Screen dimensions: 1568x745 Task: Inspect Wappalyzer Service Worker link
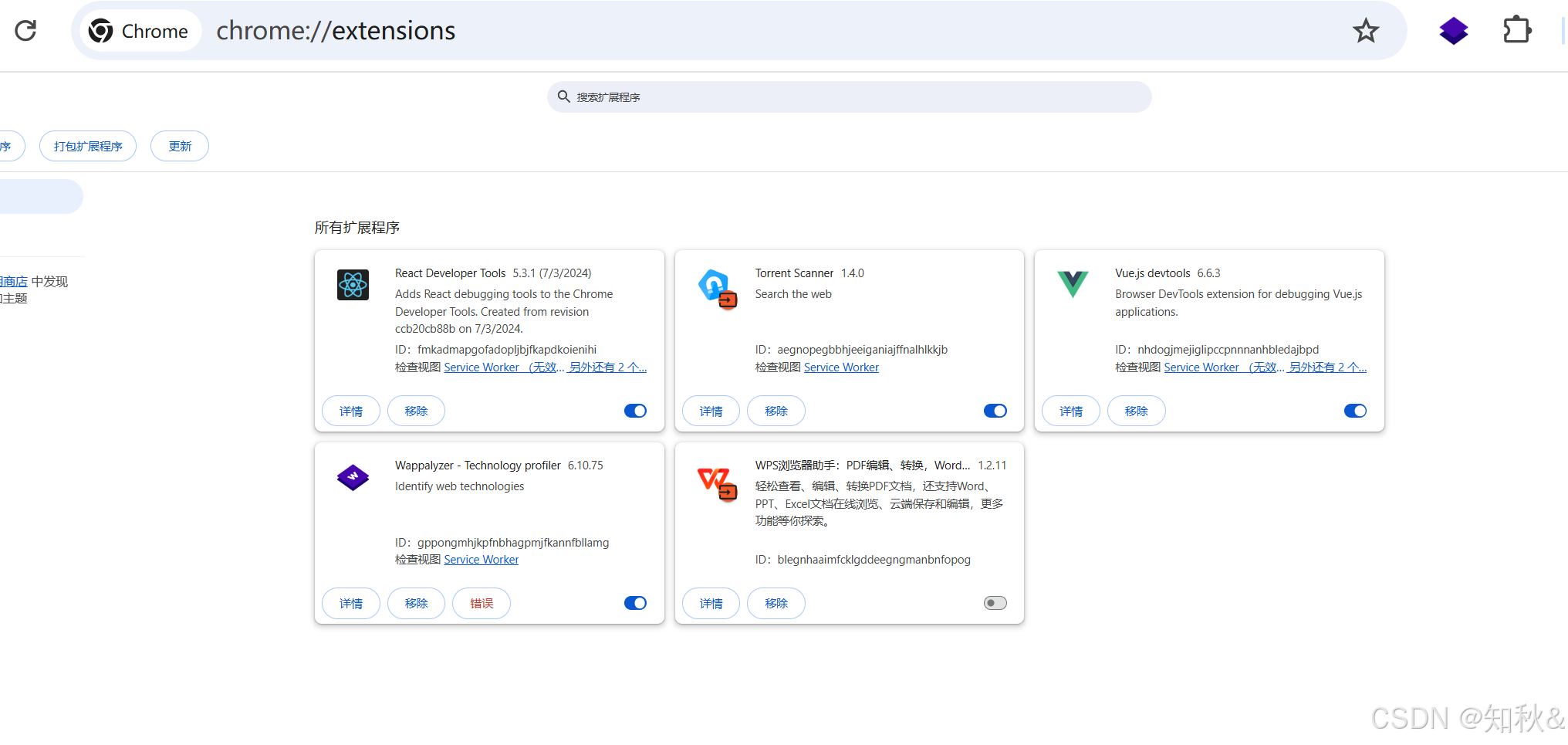click(x=482, y=560)
